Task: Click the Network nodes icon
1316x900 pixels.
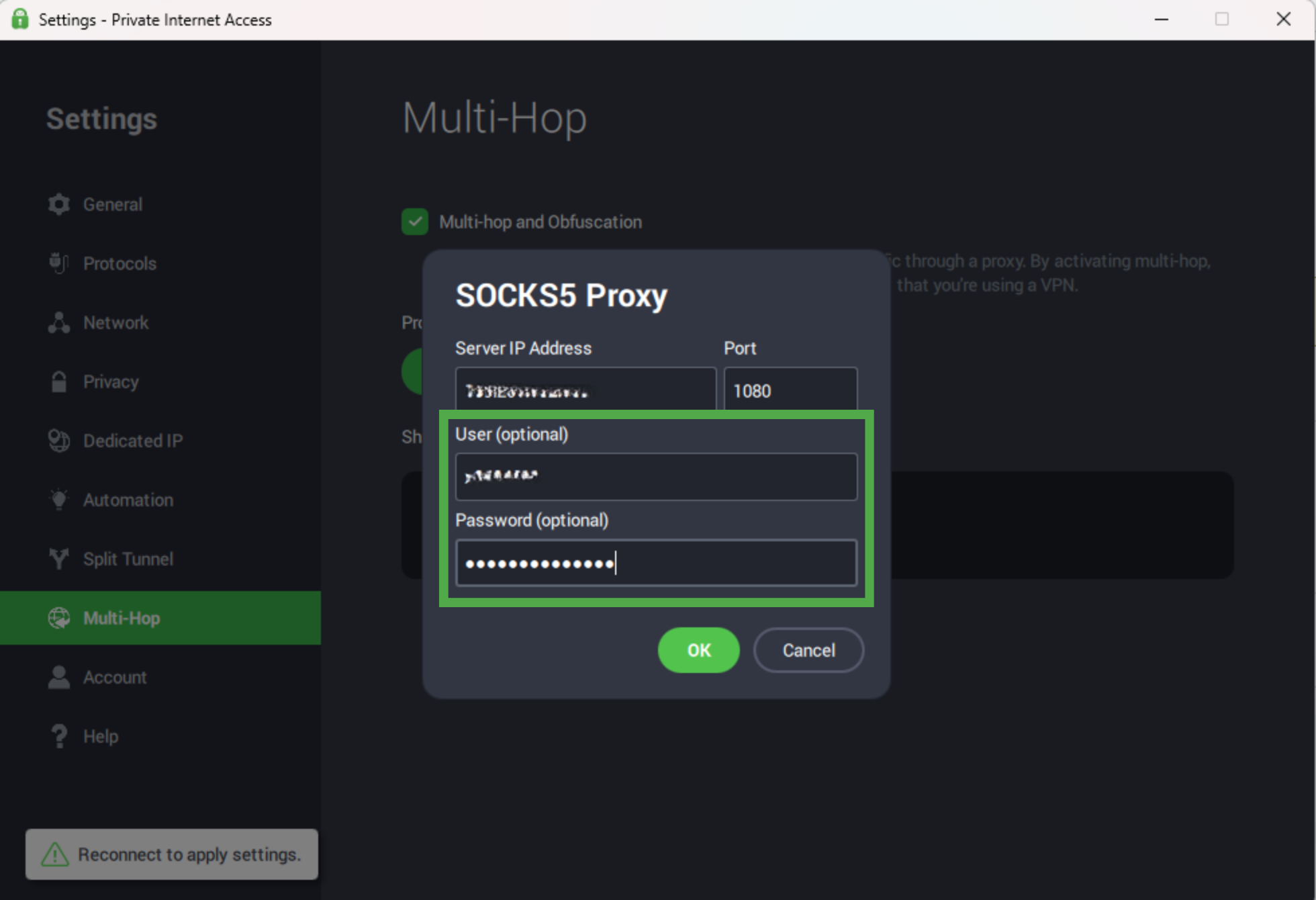Action: [x=59, y=322]
